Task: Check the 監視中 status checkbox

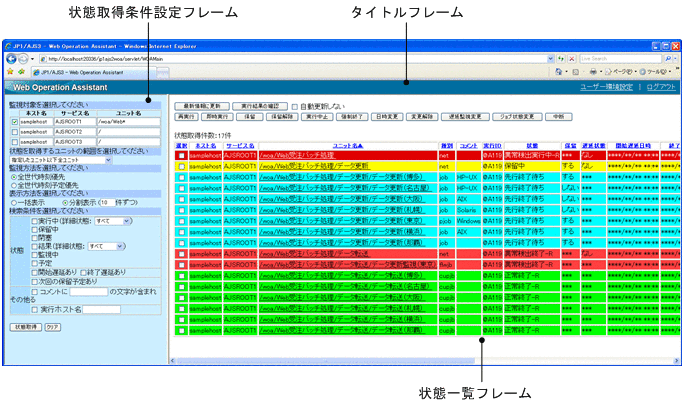Action: 35,255
